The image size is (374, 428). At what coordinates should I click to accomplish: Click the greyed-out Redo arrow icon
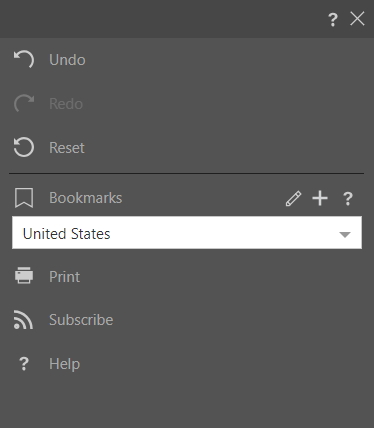(24, 103)
